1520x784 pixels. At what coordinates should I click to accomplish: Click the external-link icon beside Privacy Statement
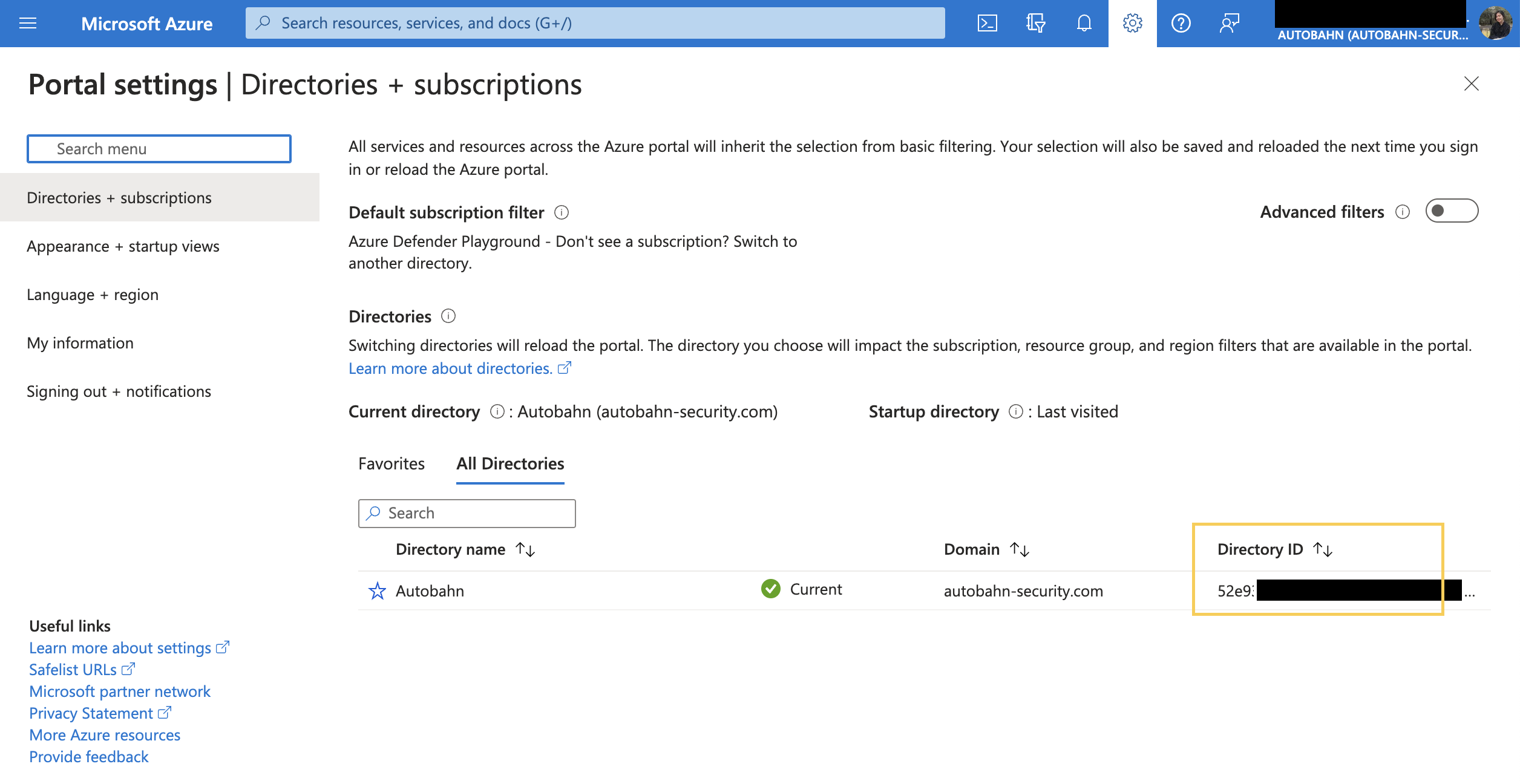[165, 713]
